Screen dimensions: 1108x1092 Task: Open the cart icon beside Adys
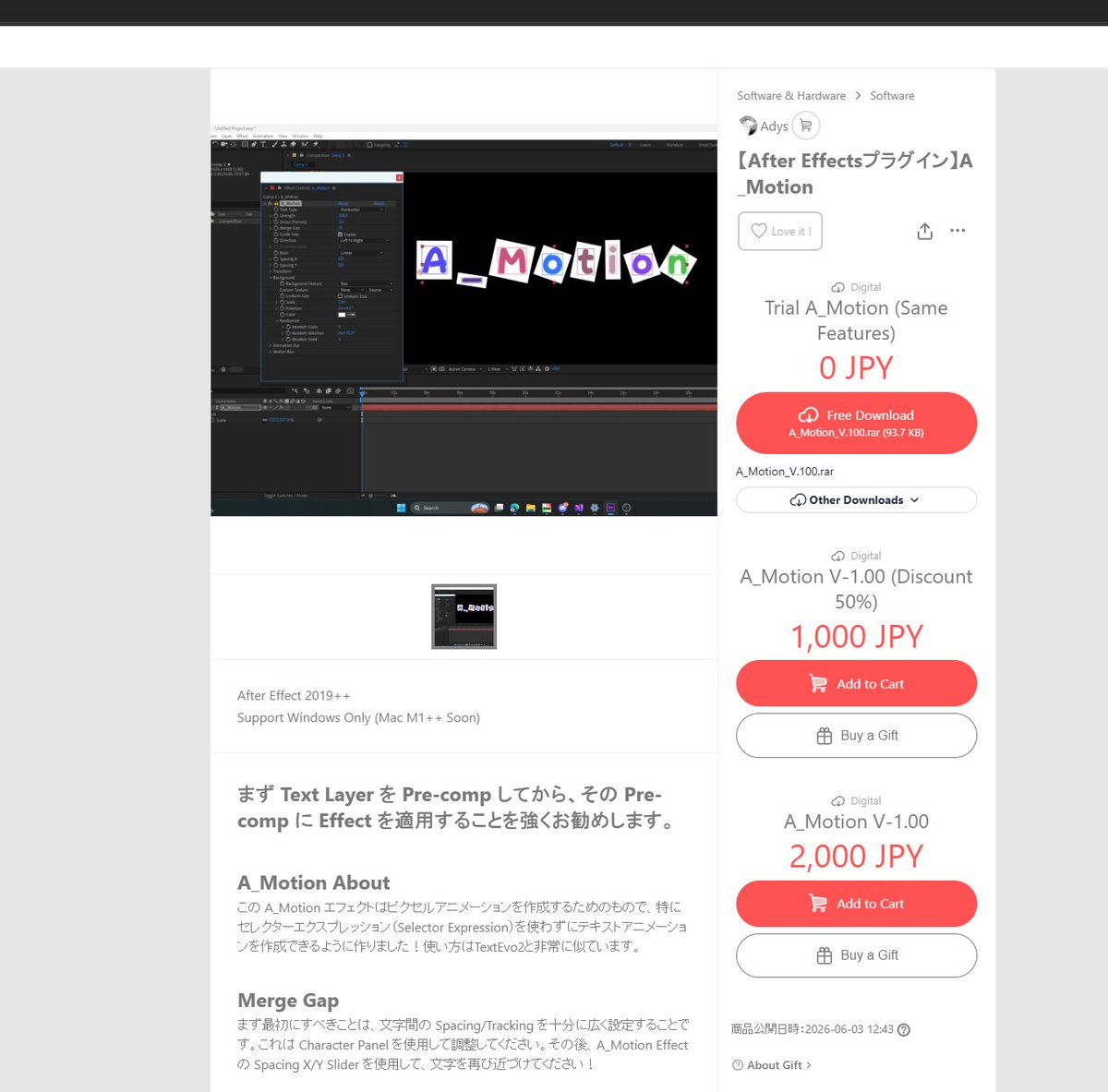click(x=806, y=126)
